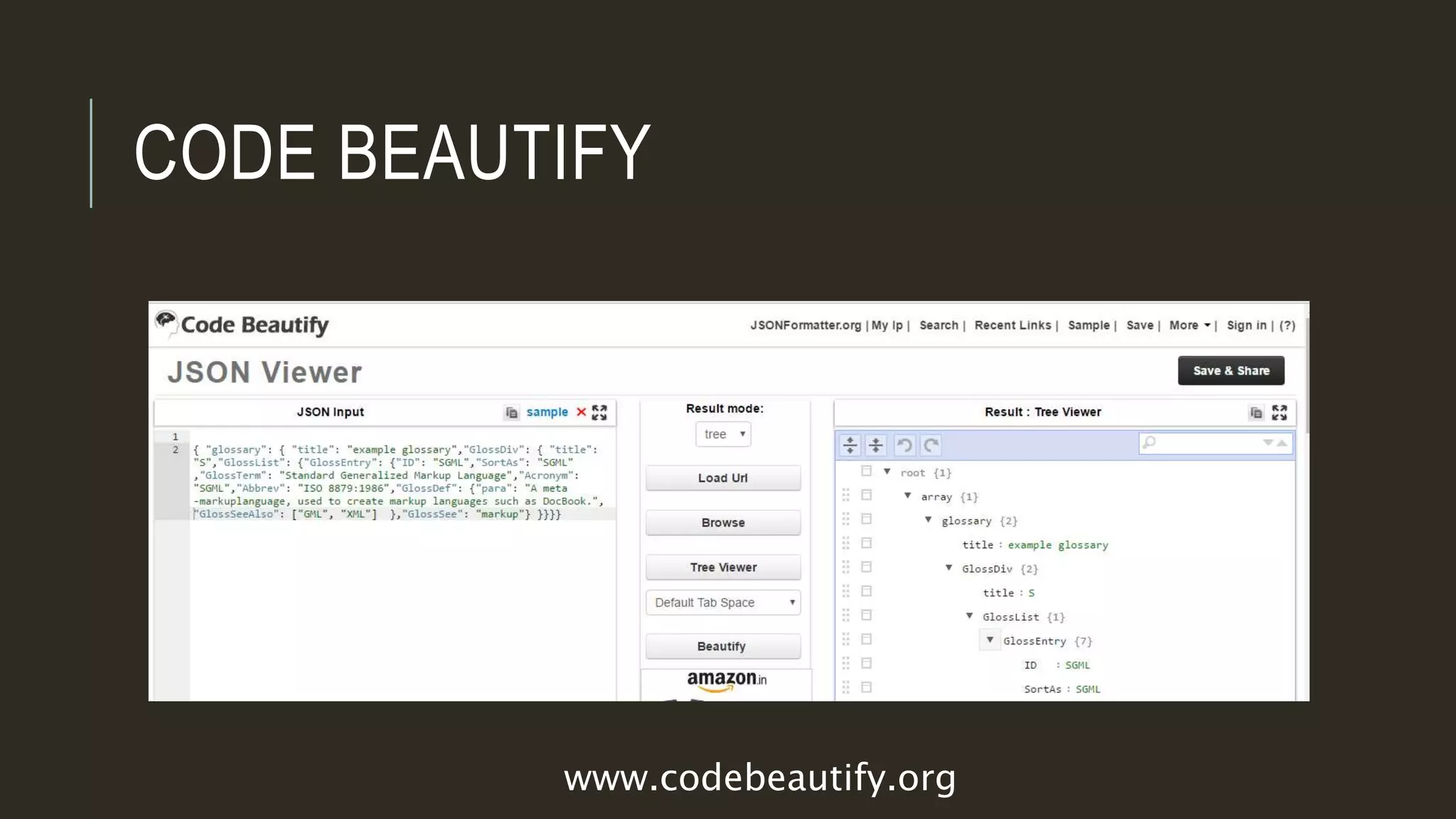Click inside the JSON Input editor text
This screenshot has width=1456, height=819.
(x=398, y=482)
